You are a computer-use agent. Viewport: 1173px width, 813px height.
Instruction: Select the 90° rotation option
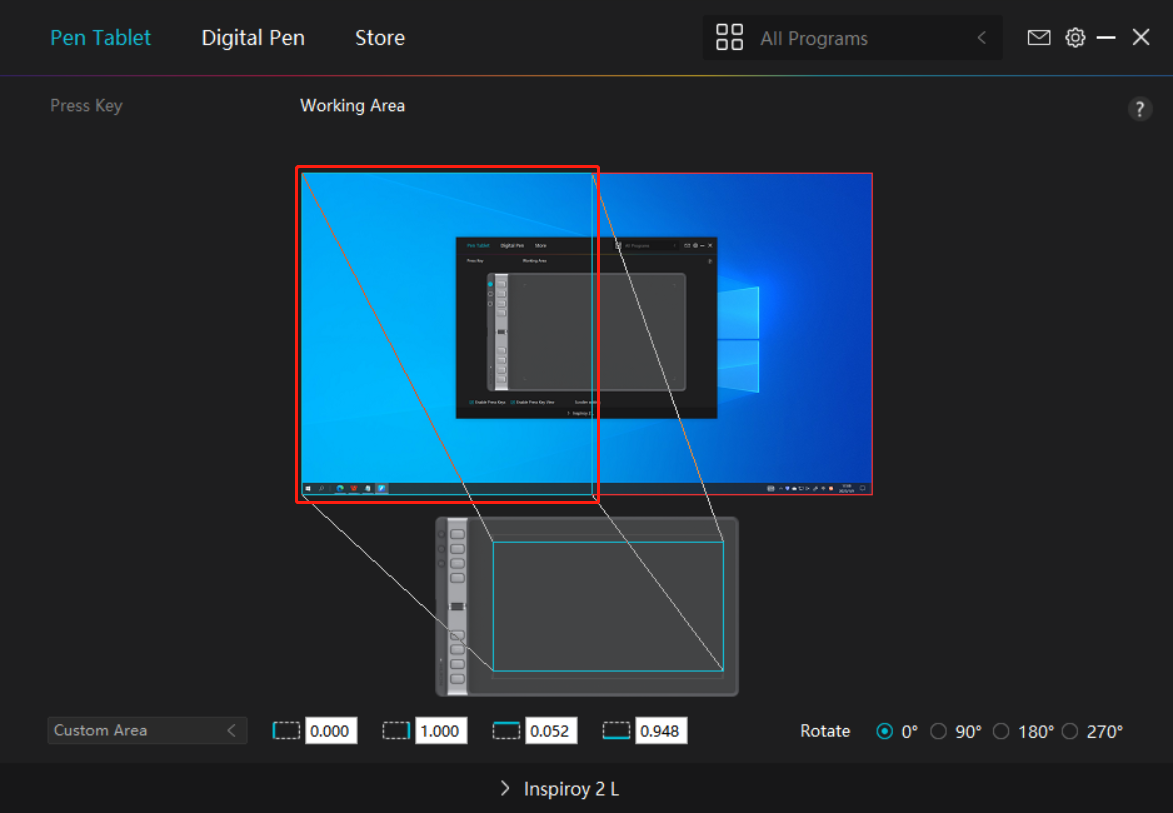(x=938, y=731)
